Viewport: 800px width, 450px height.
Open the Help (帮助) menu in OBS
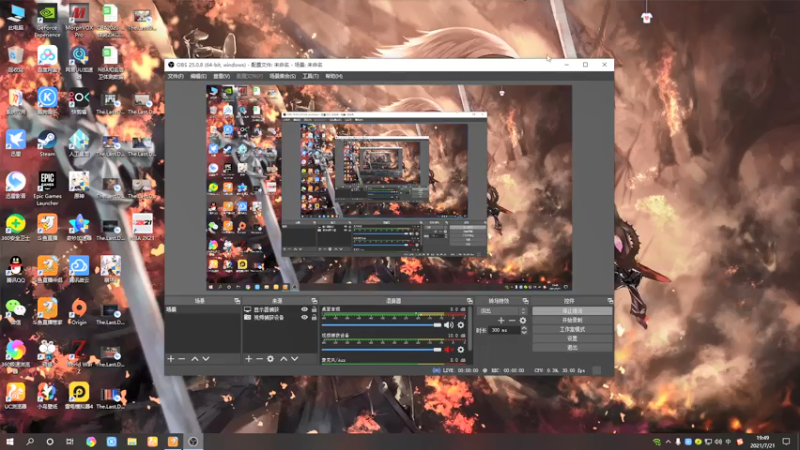point(334,76)
